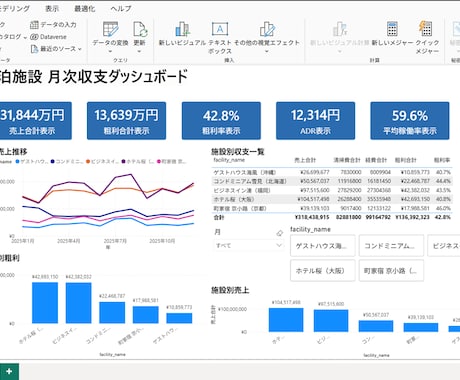Select table row ビジネスイン湊（福岡）

tap(332, 190)
